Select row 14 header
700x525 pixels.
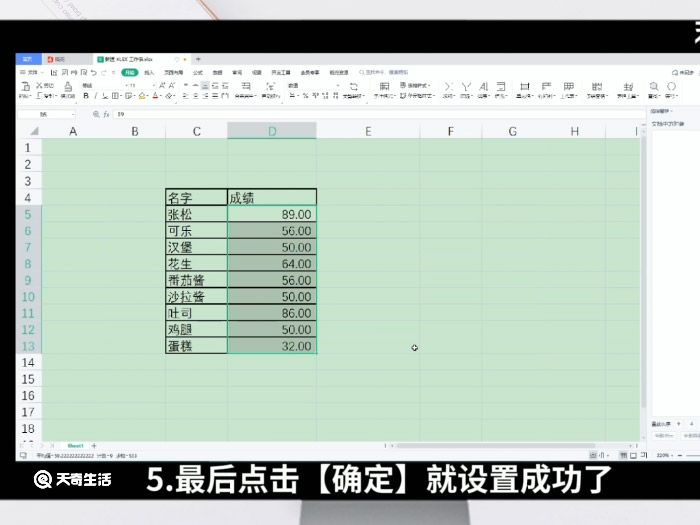point(28,362)
